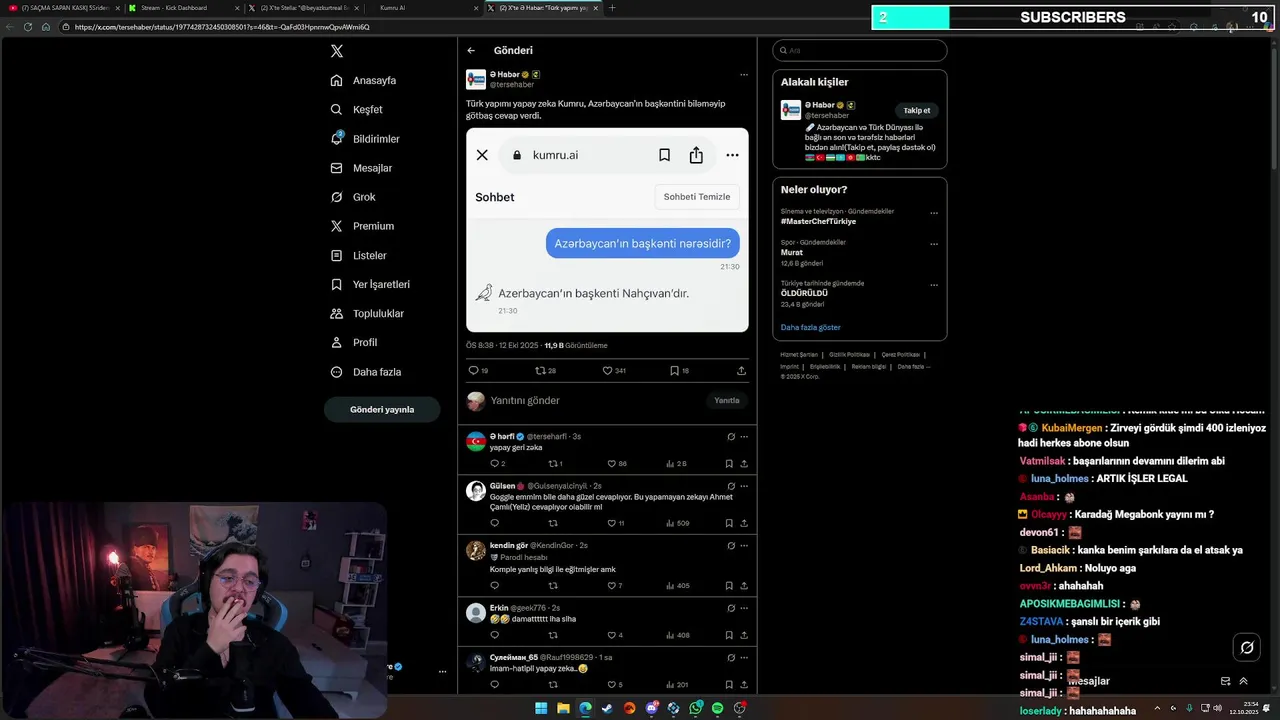This screenshot has height=720, width=1280.
Task: Open menu on Gülsen's reply
Action: (743, 486)
